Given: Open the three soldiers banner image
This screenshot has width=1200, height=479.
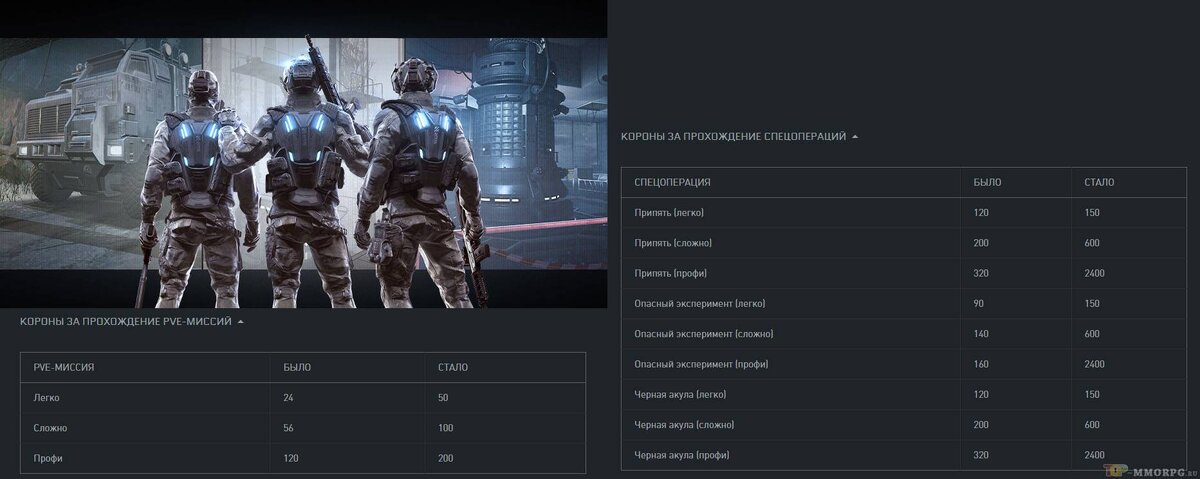Looking at the screenshot, I should coord(304,173).
